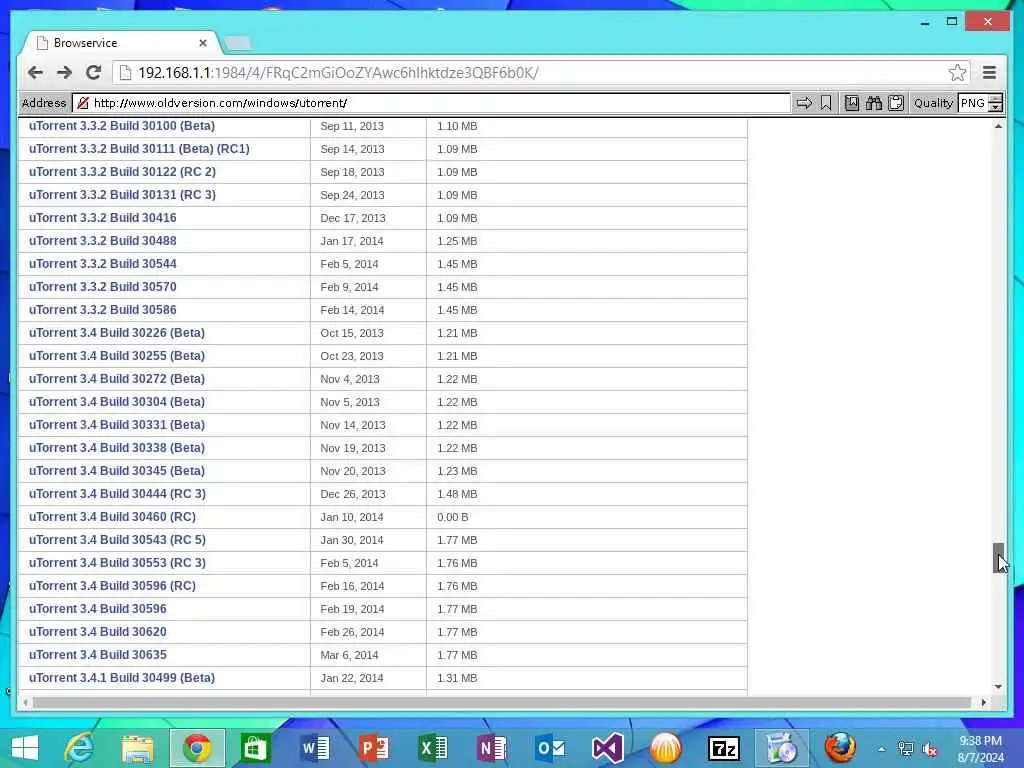Screen dimensions: 1024x768
Task: Open uTorrent 3.4 Build 30345 (Beta) link
Action: point(117,470)
